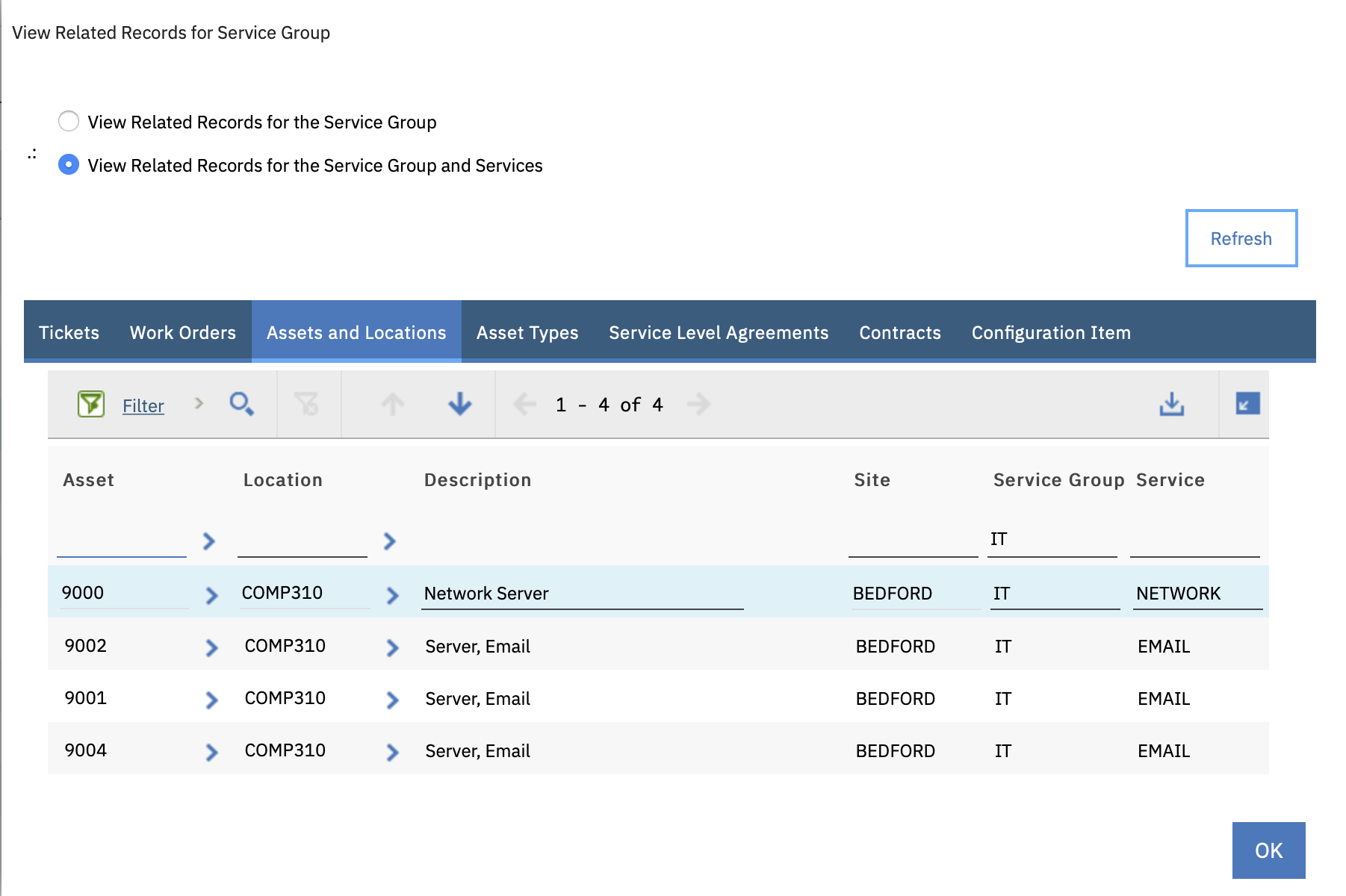Open the Filter funnel icon
This screenshot has height=896, width=1346.
click(x=89, y=404)
